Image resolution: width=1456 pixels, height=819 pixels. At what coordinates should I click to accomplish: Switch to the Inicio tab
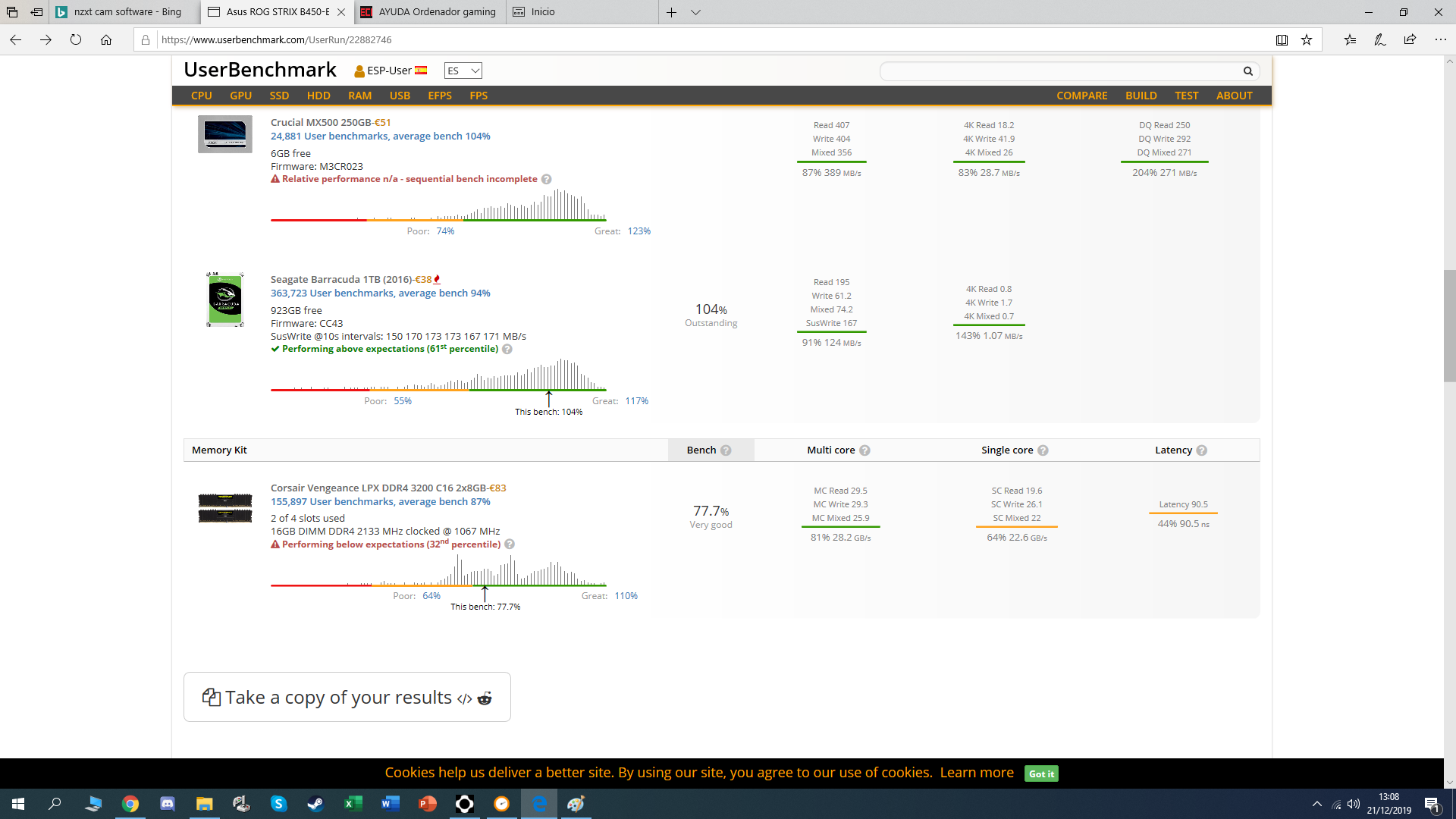[582, 12]
